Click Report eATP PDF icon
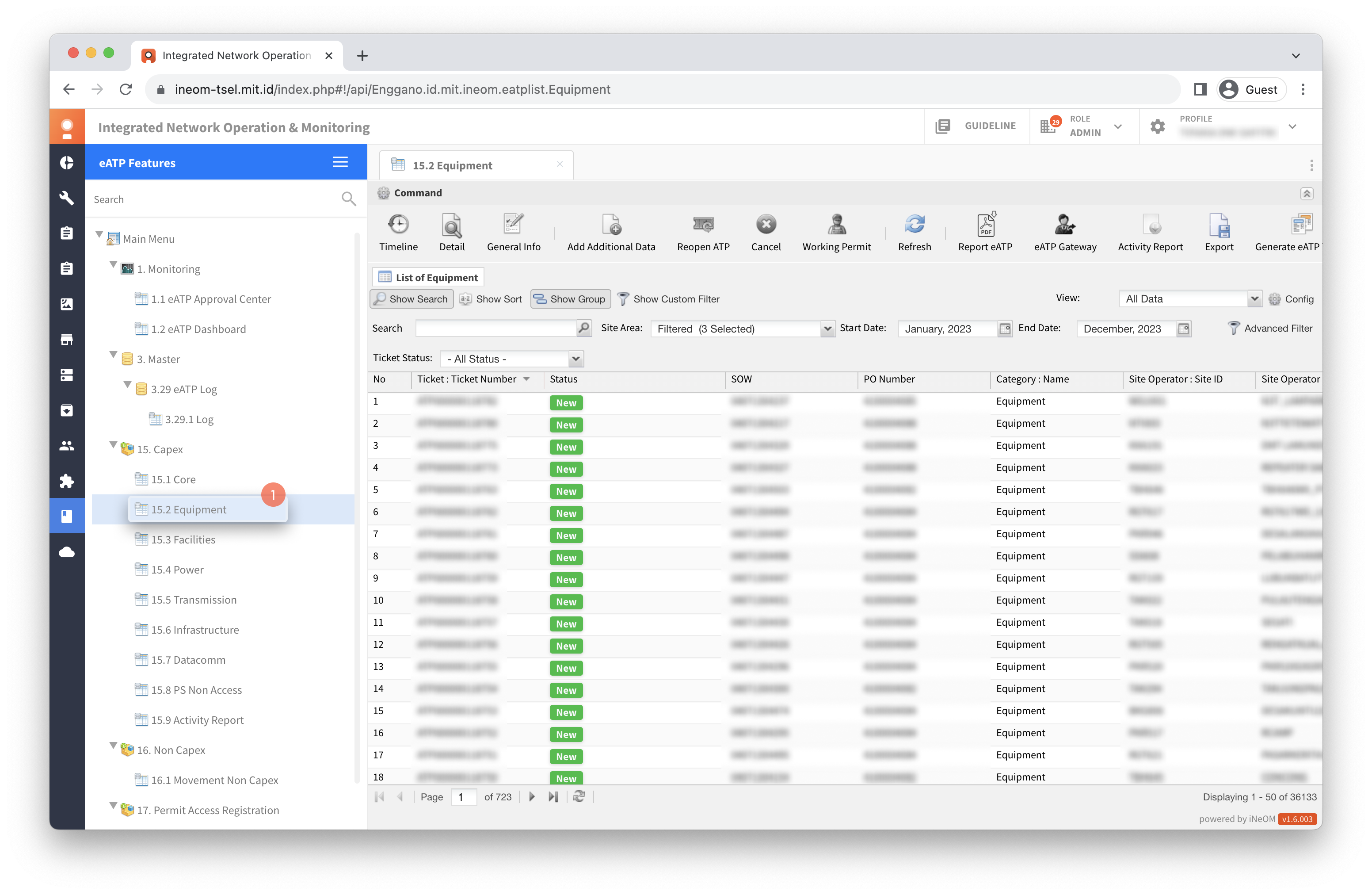Screen dimensions: 1372x895 (985, 224)
